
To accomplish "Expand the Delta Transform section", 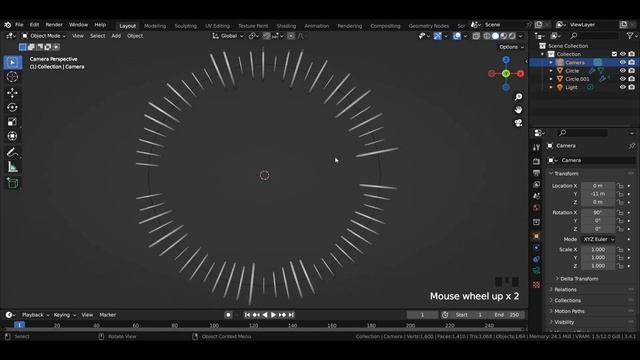I will pyautogui.click(x=579, y=278).
